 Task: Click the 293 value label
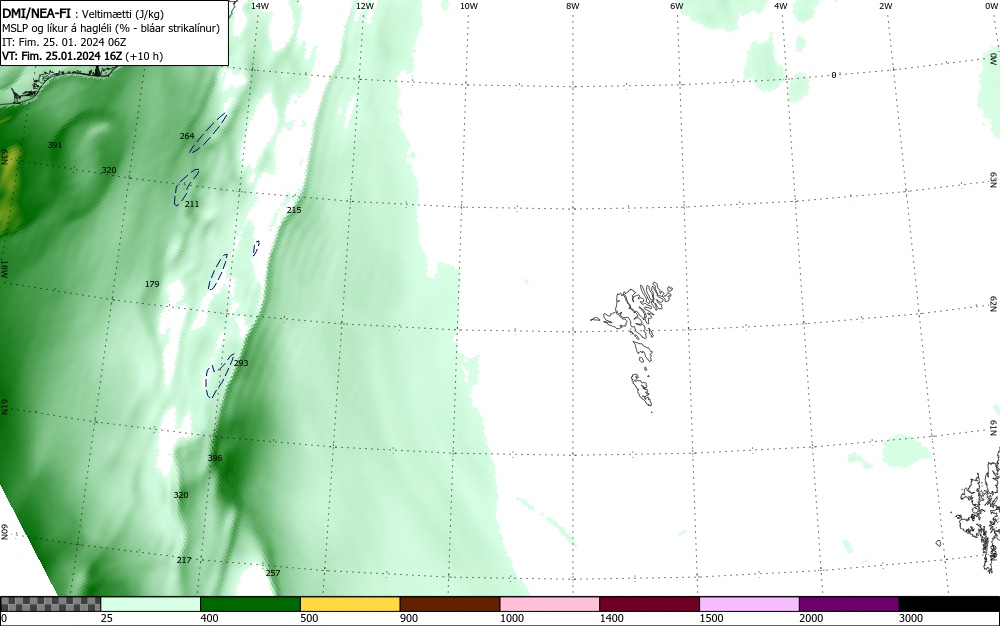coord(241,363)
